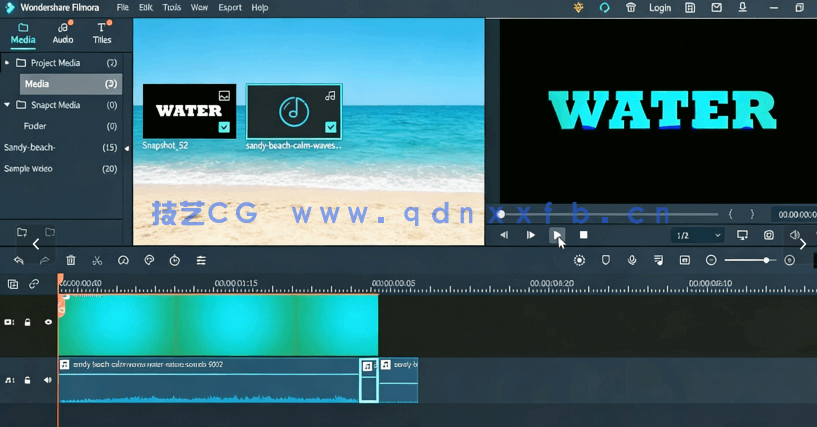817x427 pixels.
Task: Click the record voiceover microphone icon
Action: (632, 260)
